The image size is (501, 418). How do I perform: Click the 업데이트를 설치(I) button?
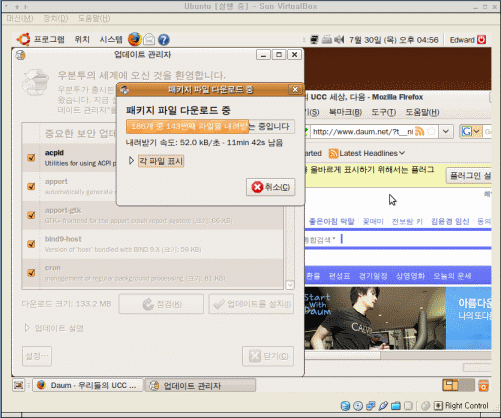click(x=251, y=304)
